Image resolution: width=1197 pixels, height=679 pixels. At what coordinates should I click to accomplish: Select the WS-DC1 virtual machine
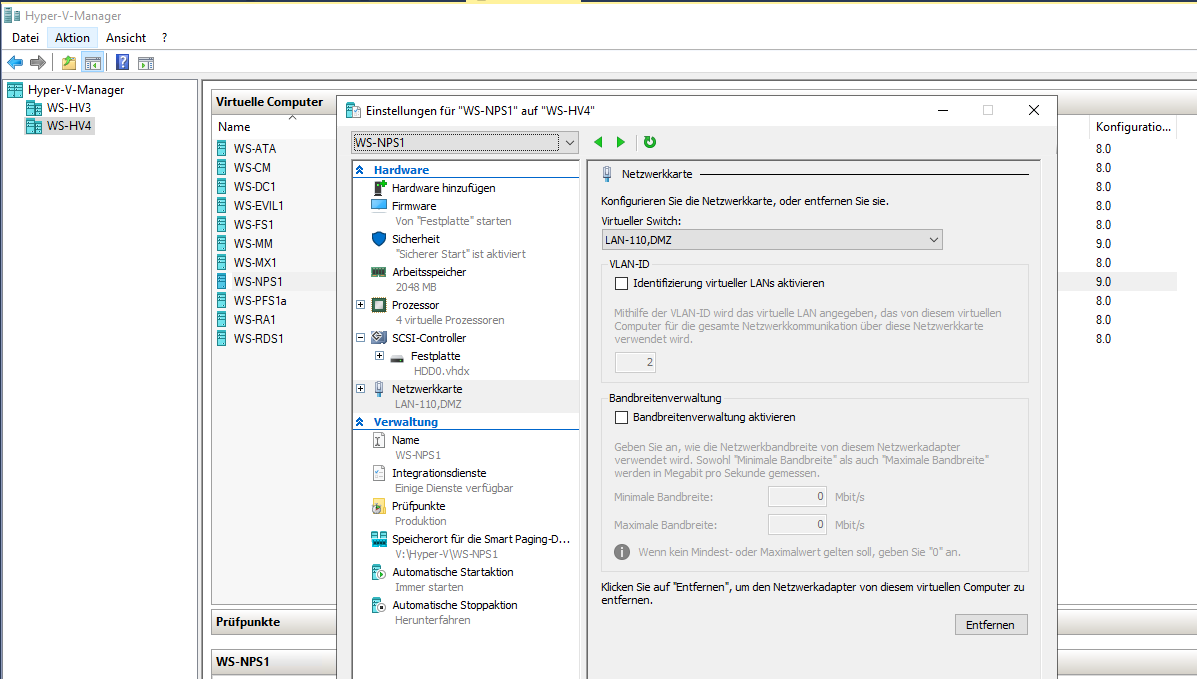tap(255, 186)
